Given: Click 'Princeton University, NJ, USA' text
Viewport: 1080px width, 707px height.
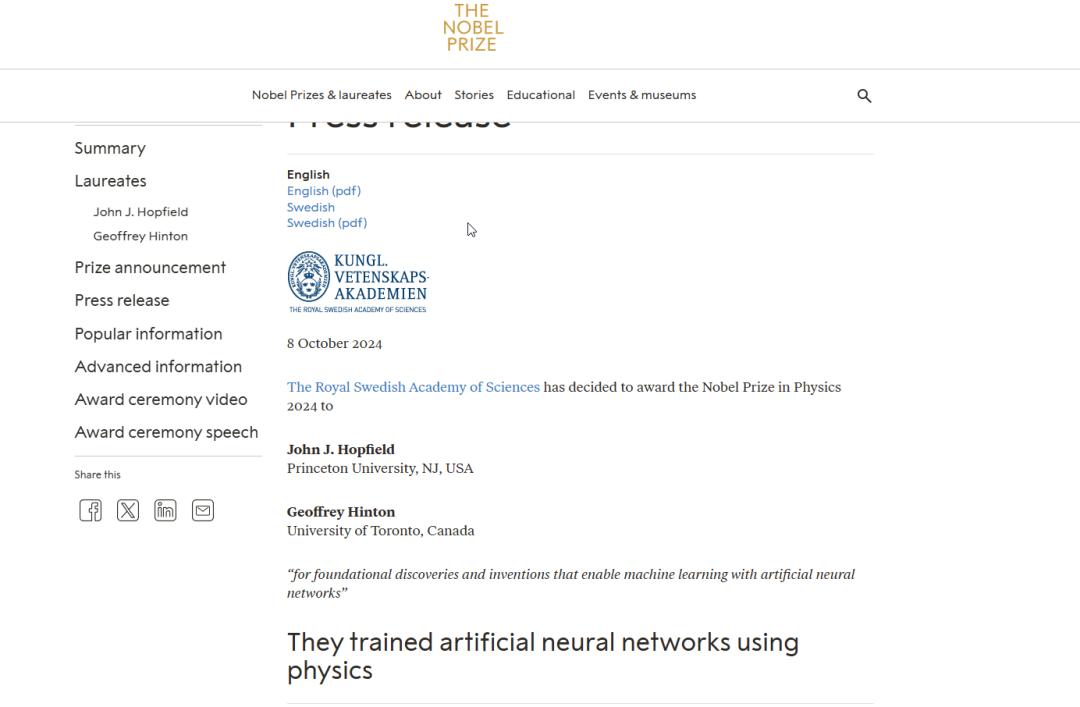Looking at the screenshot, I should (380, 469).
